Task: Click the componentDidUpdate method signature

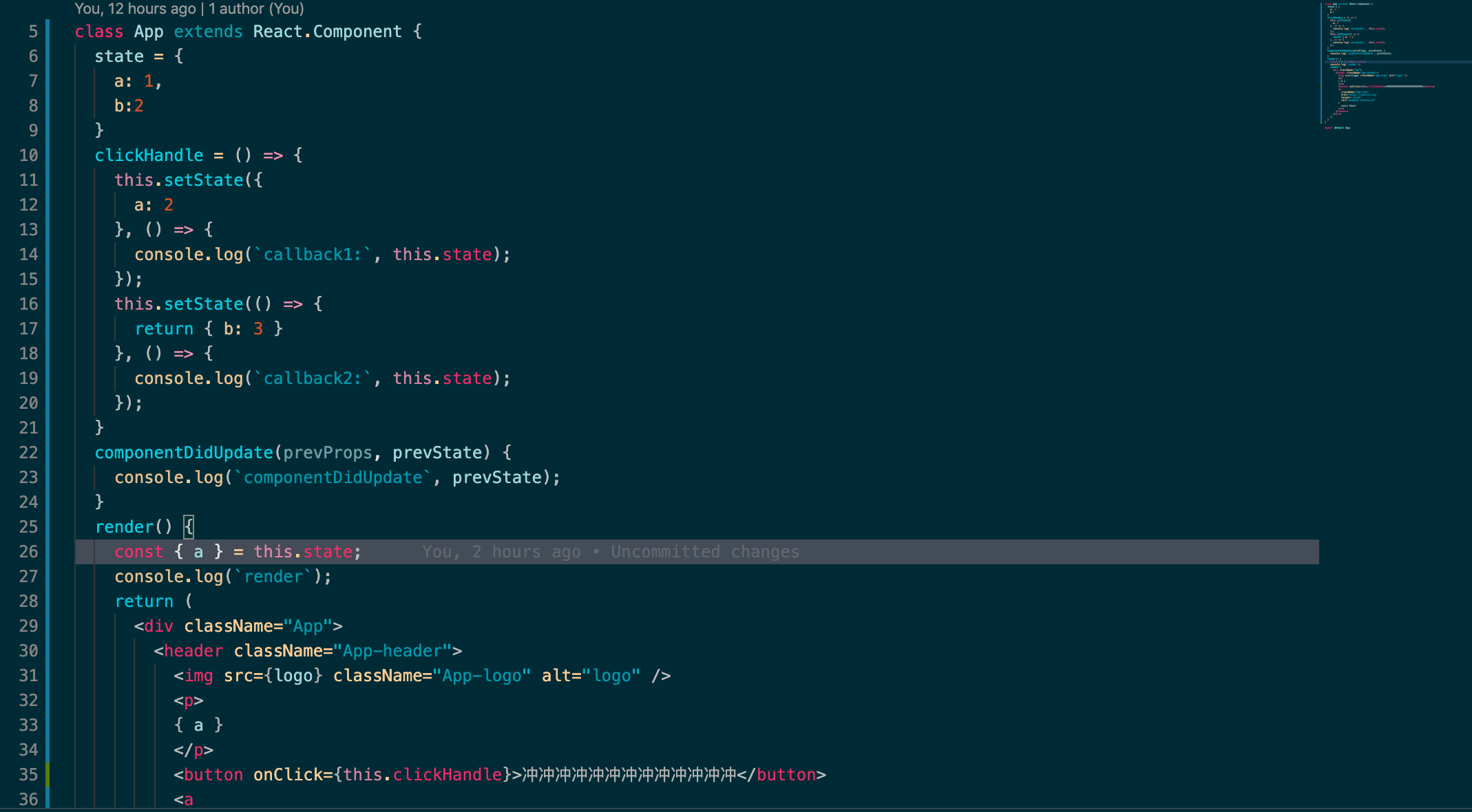Action: coord(303,453)
